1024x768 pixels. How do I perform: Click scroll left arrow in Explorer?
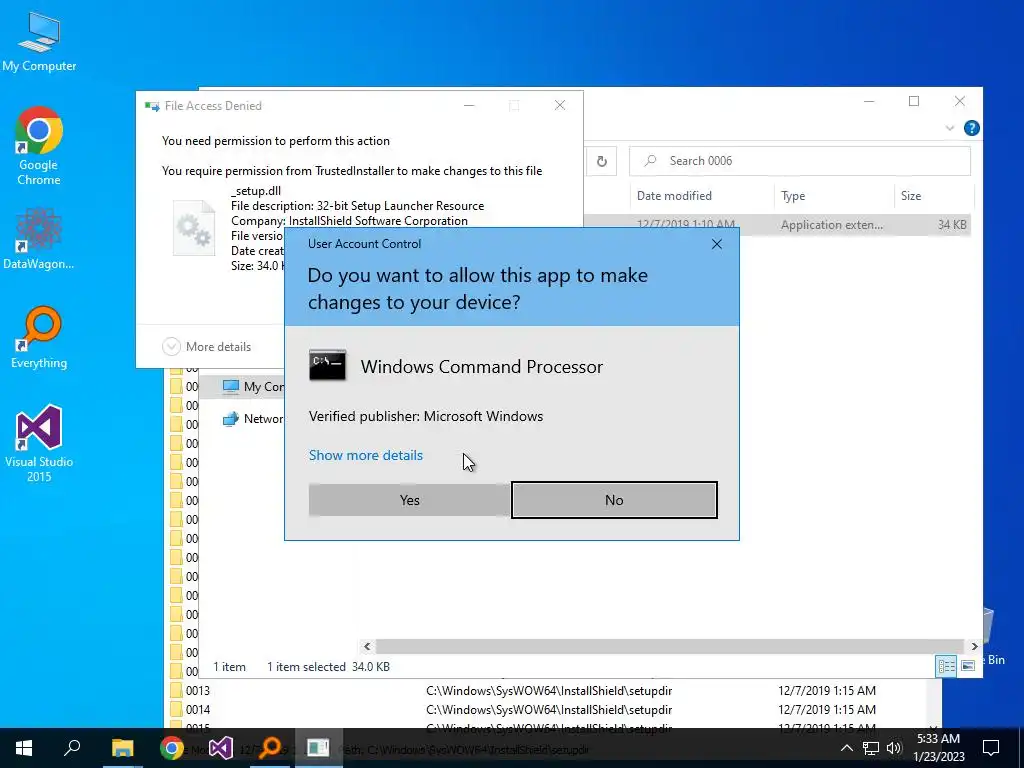coord(367,646)
